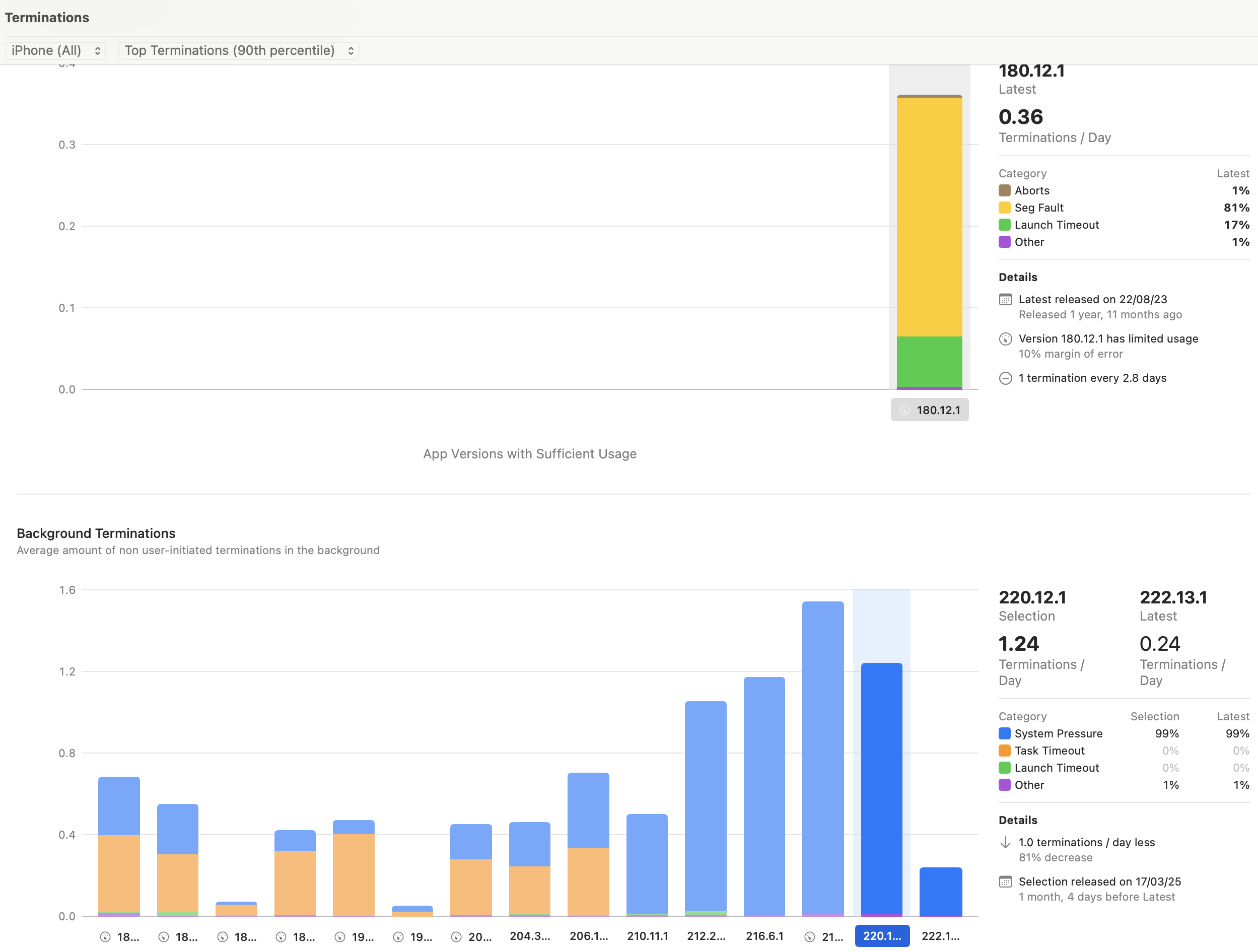1258x952 pixels.
Task: Click the 212.2... version bar
Action: pos(705,807)
